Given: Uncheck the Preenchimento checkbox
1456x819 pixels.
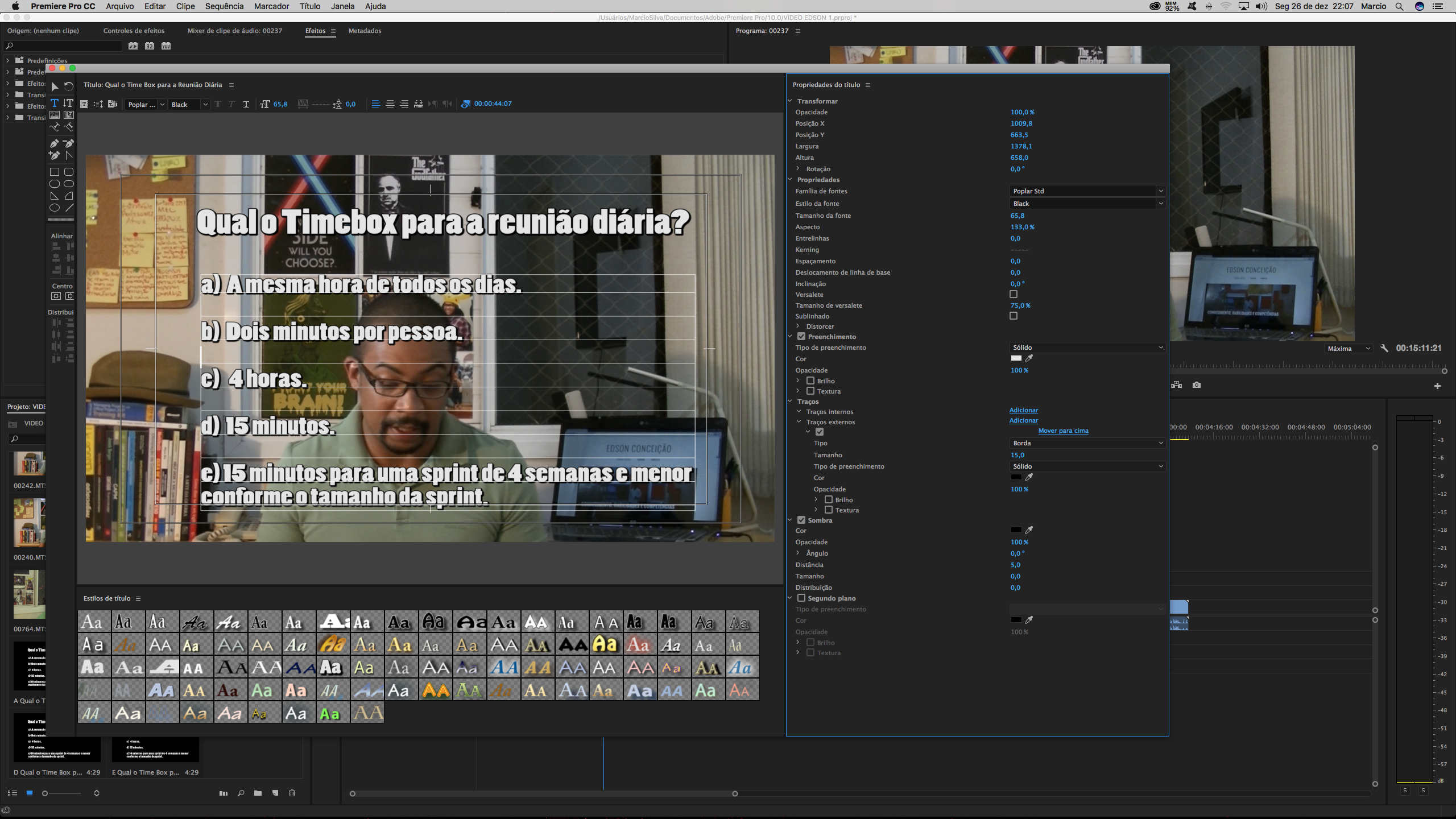Looking at the screenshot, I should tap(801, 336).
